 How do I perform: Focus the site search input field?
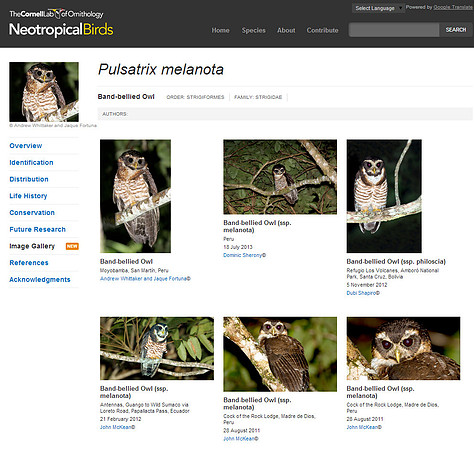(x=394, y=30)
